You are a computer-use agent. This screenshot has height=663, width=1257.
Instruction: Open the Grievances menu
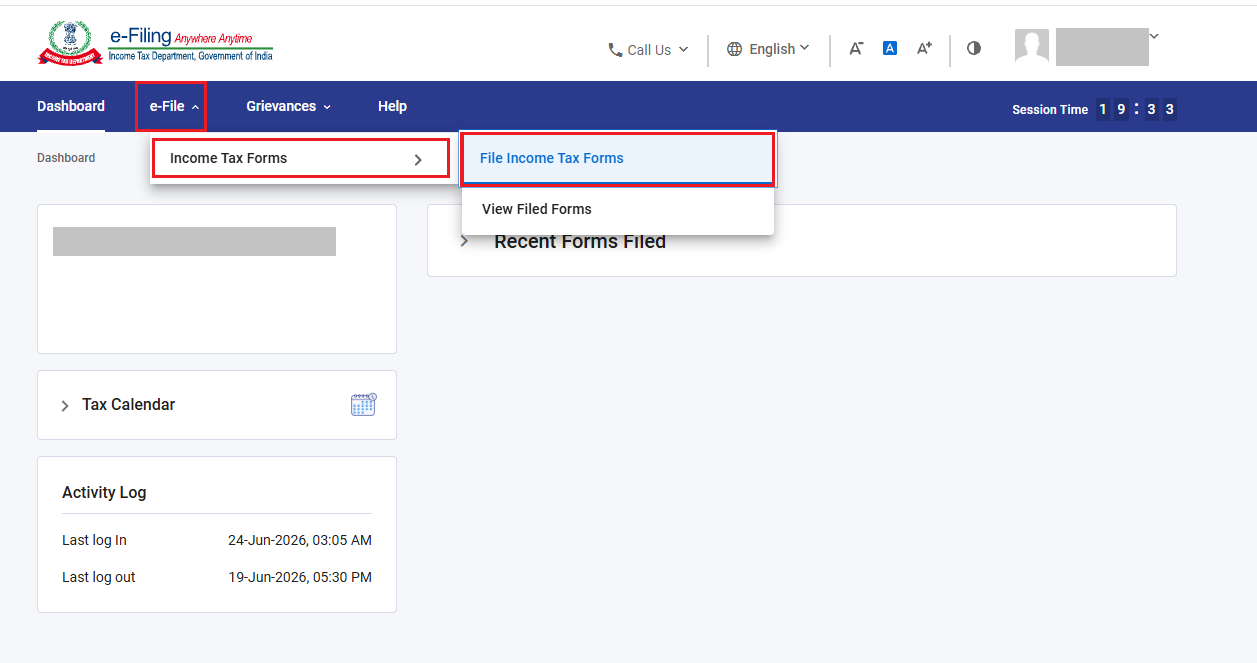point(288,106)
